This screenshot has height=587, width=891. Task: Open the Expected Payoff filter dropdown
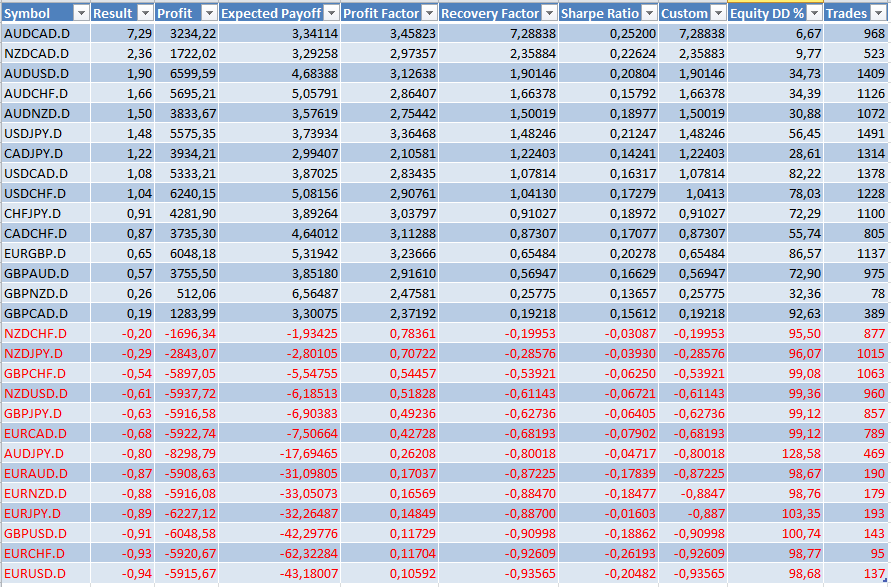click(x=332, y=13)
